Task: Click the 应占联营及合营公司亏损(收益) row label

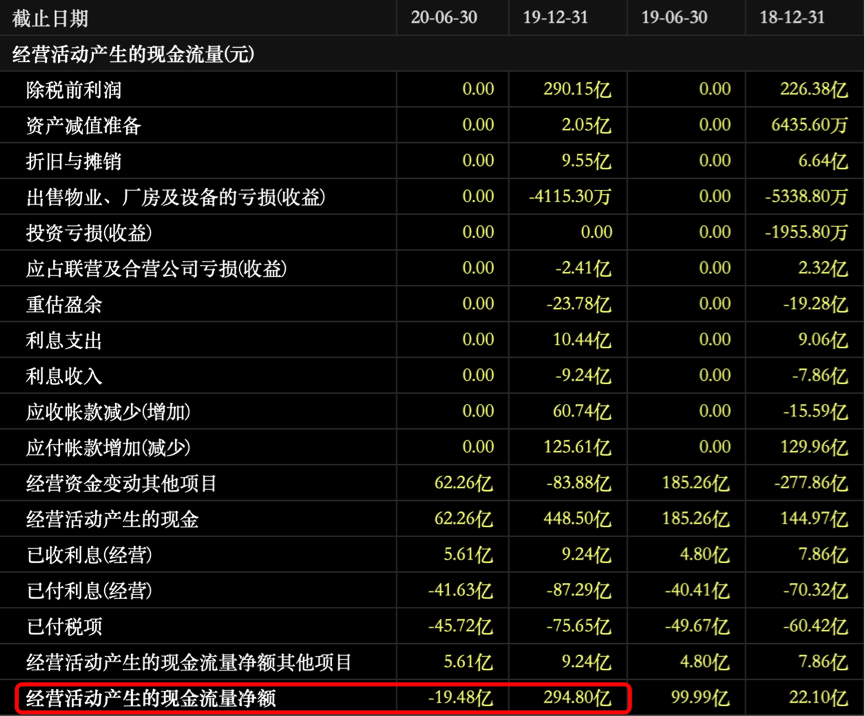Action: tap(156, 269)
